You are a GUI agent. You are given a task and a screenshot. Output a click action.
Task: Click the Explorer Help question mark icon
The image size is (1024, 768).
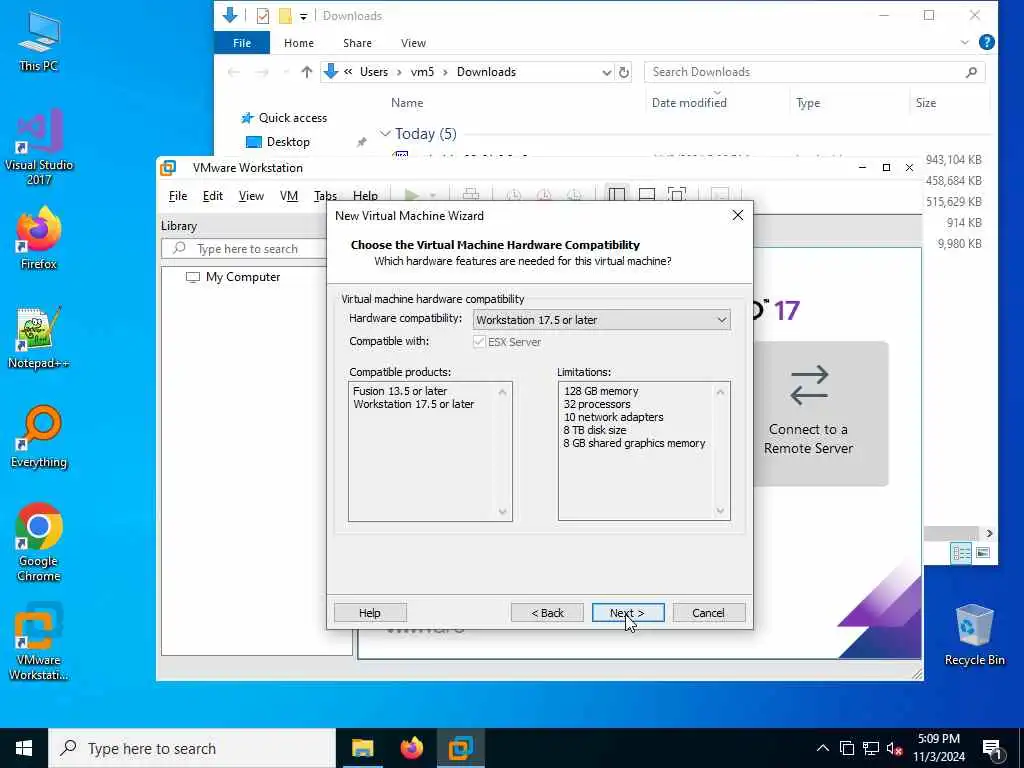click(987, 42)
